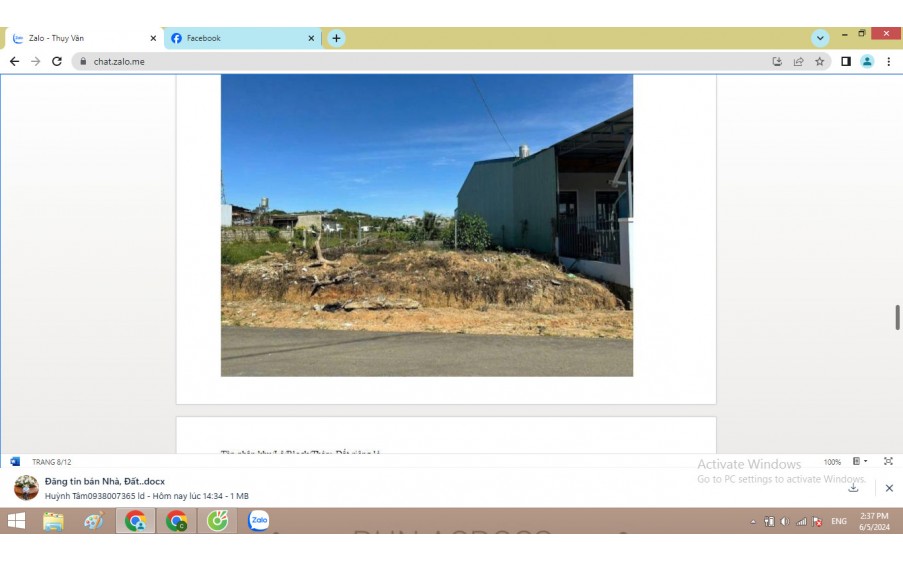Switch to the Facebook tab
Viewport: 903px width, 563px height.
pyautogui.click(x=240, y=38)
